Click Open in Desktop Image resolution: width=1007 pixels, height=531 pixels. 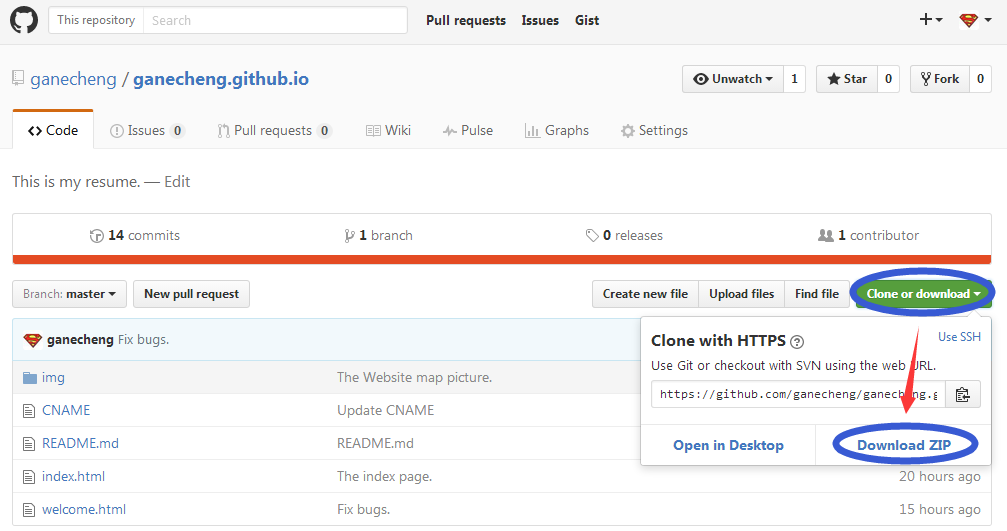click(728, 445)
